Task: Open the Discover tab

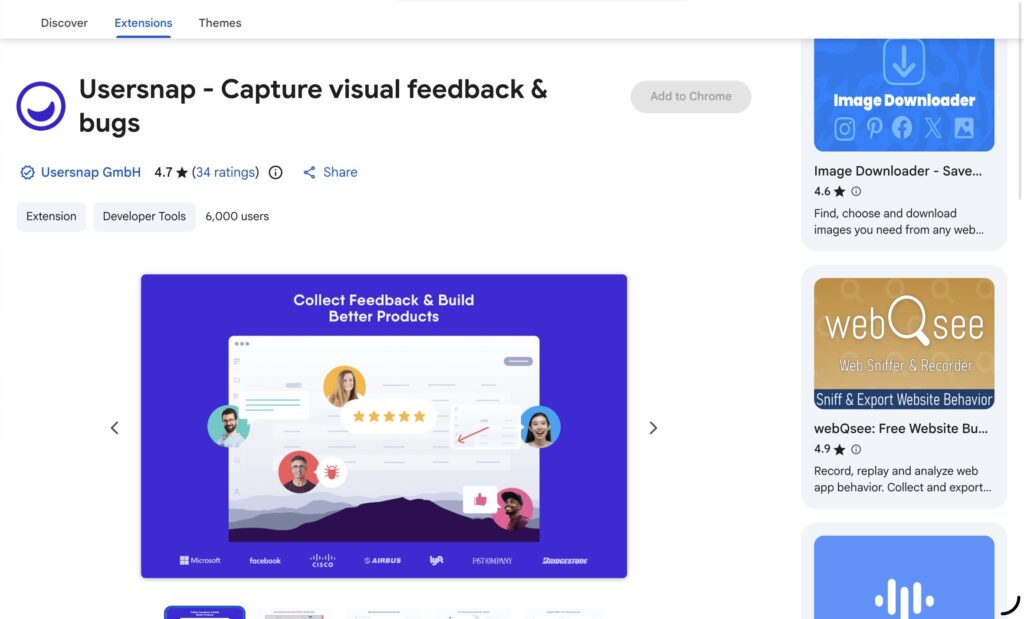Action: click(x=64, y=23)
